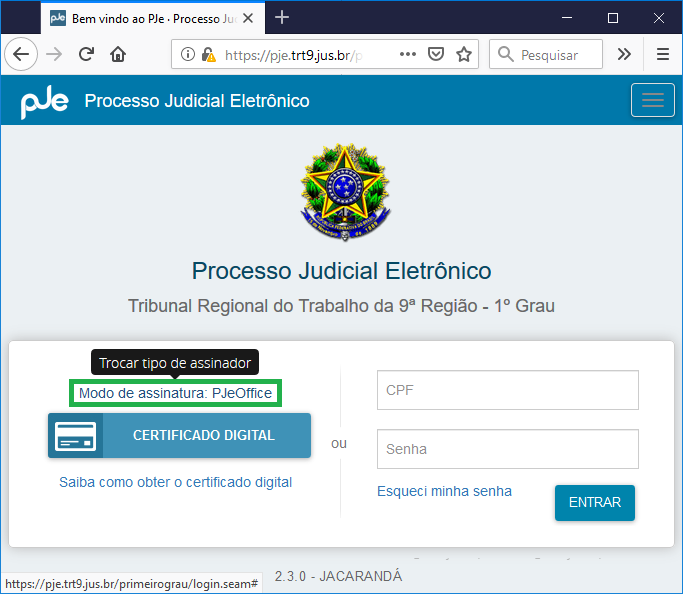Open a new browser tab
The height and width of the screenshot is (594, 683).
(x=282, y=18)
